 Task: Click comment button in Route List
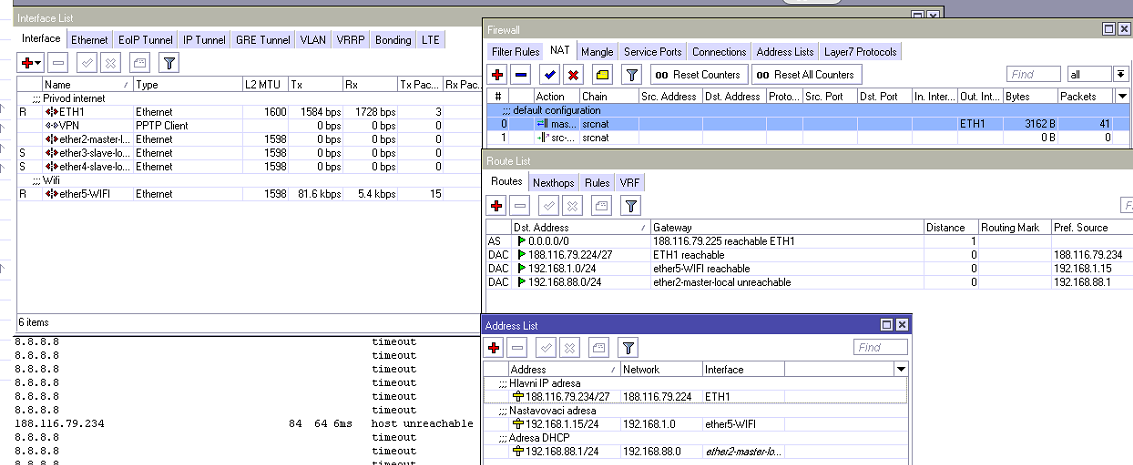[603, 206]
